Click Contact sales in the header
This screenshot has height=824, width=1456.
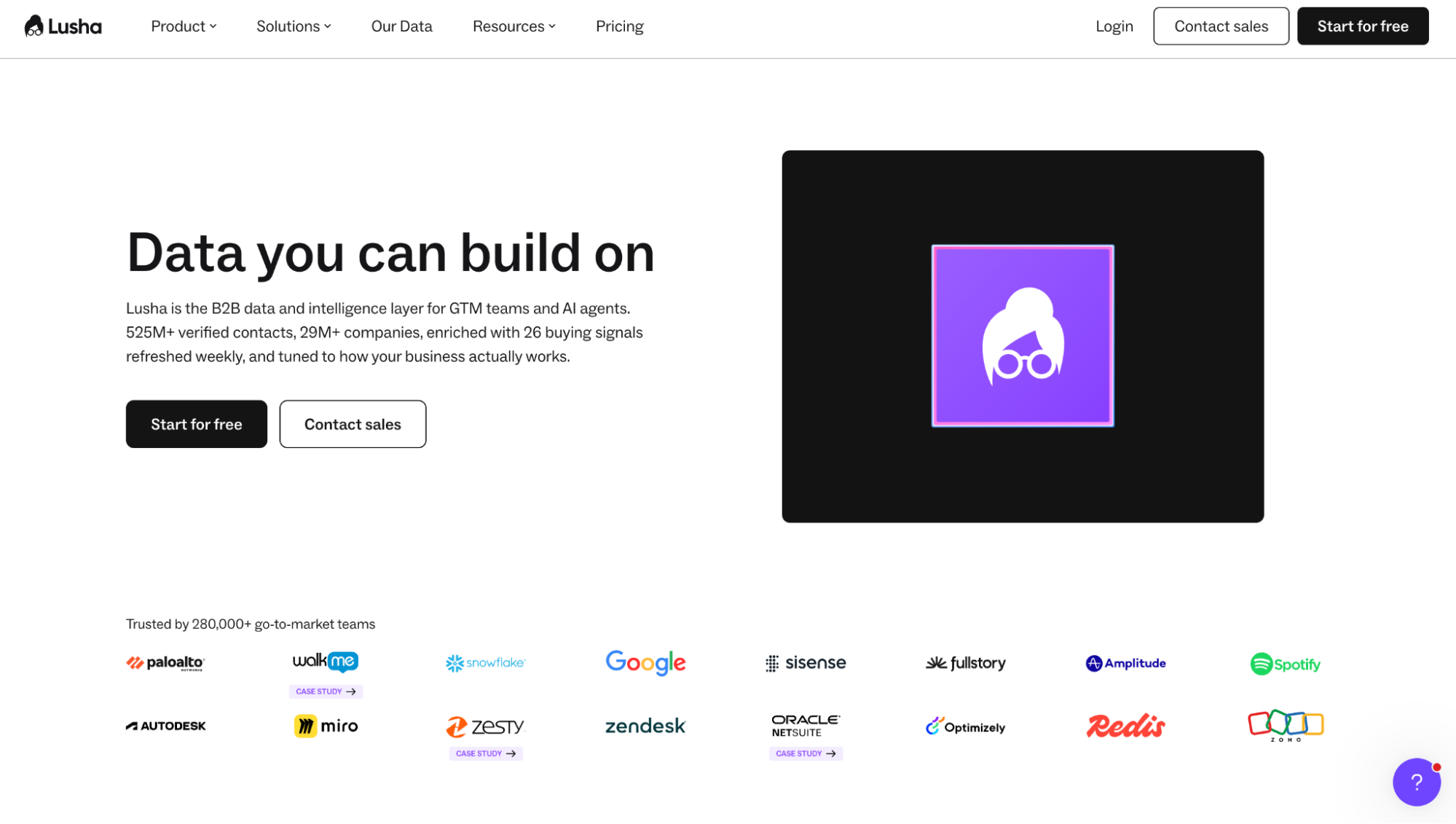1221,26
